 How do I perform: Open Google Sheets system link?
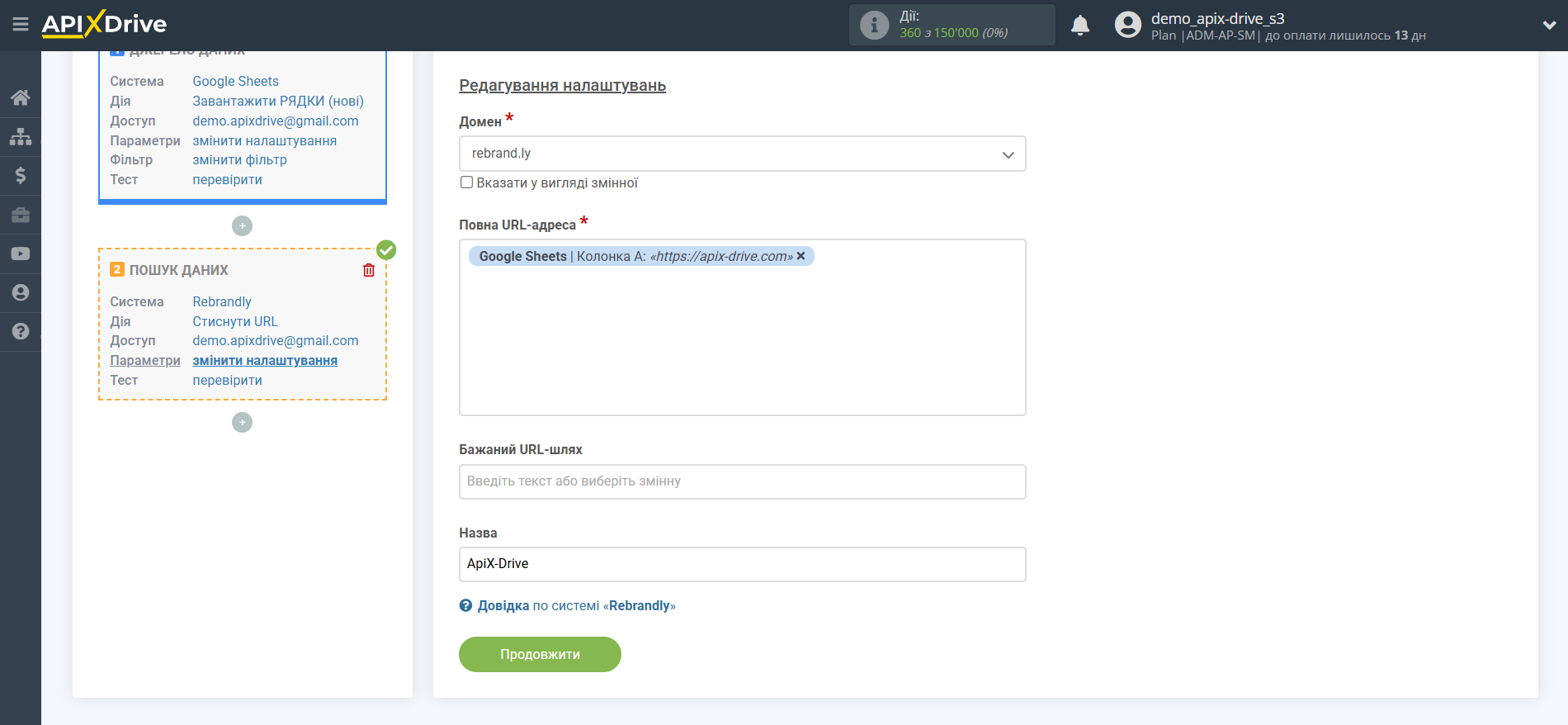pyautogui.click(x=235, y=81)
